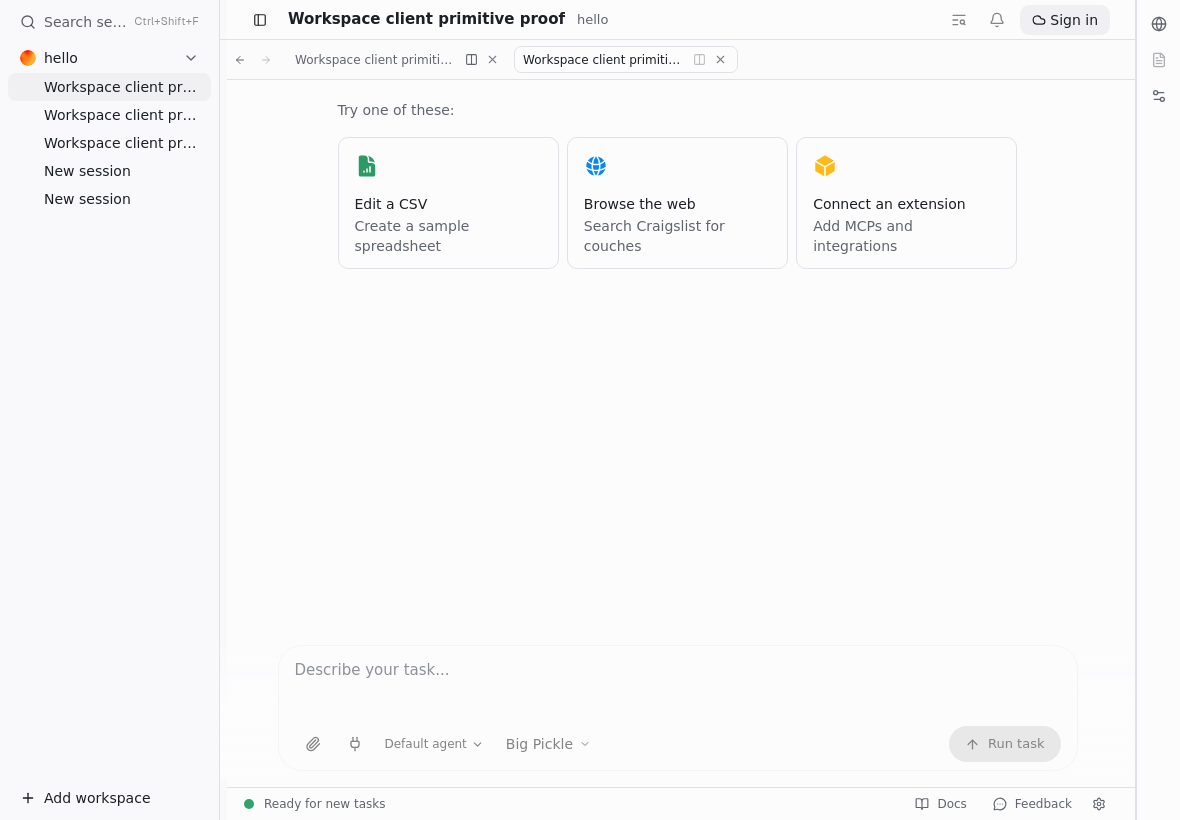Open the notifications bell
1180x820 pixels.
tap(996, 20)
